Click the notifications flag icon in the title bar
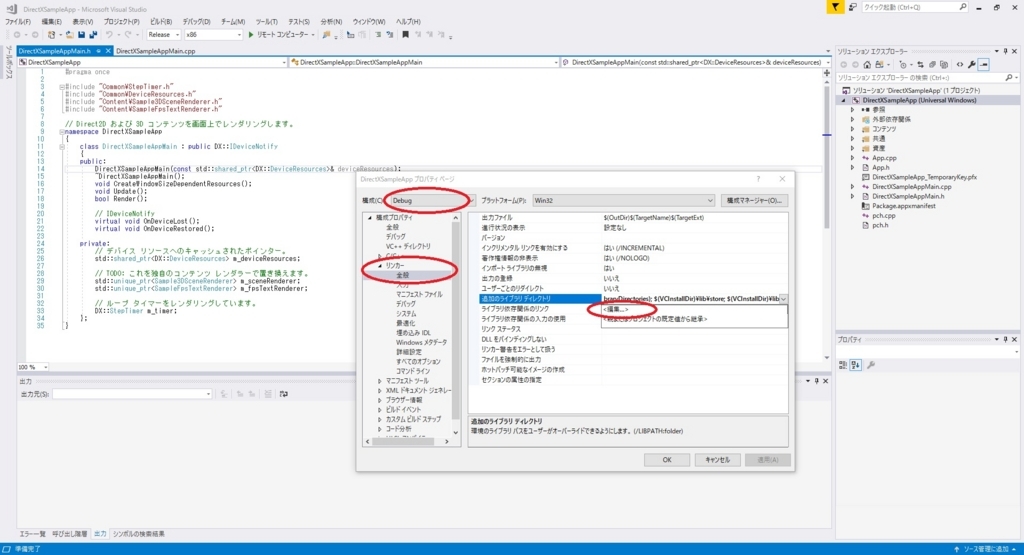Screen dimensions: 1024x555 point(835,7)
